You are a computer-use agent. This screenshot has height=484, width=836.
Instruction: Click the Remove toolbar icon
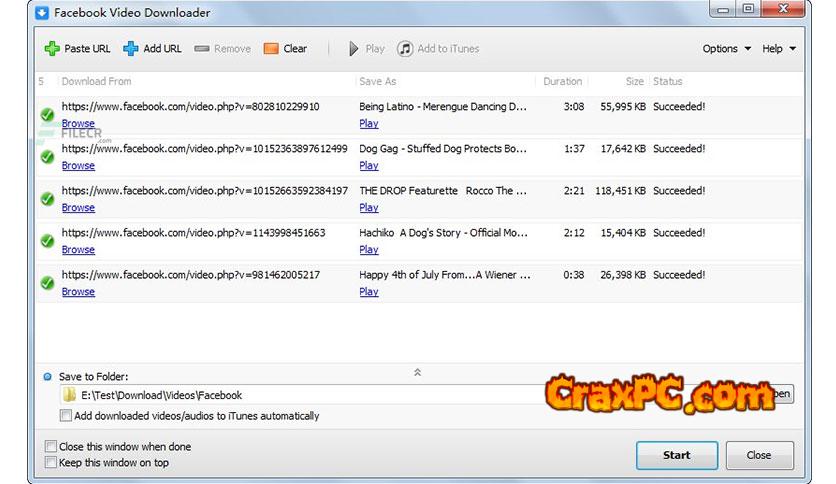202,49
